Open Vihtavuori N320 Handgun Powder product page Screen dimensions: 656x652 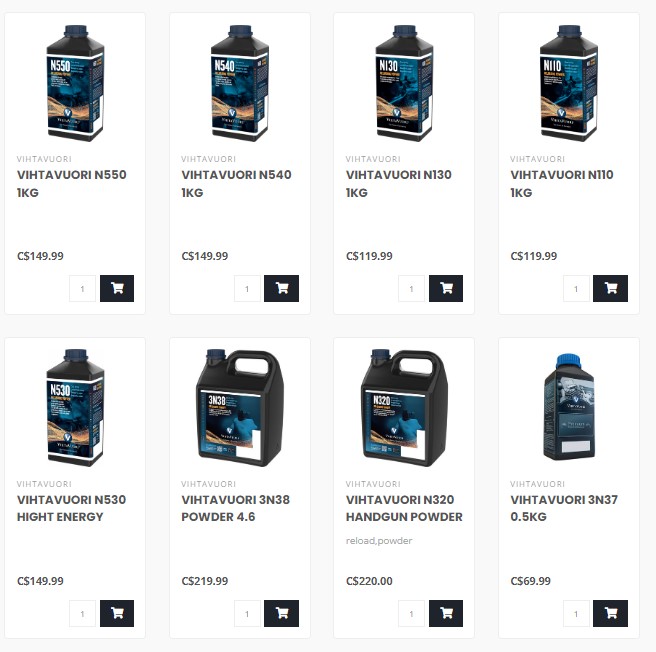404,508
